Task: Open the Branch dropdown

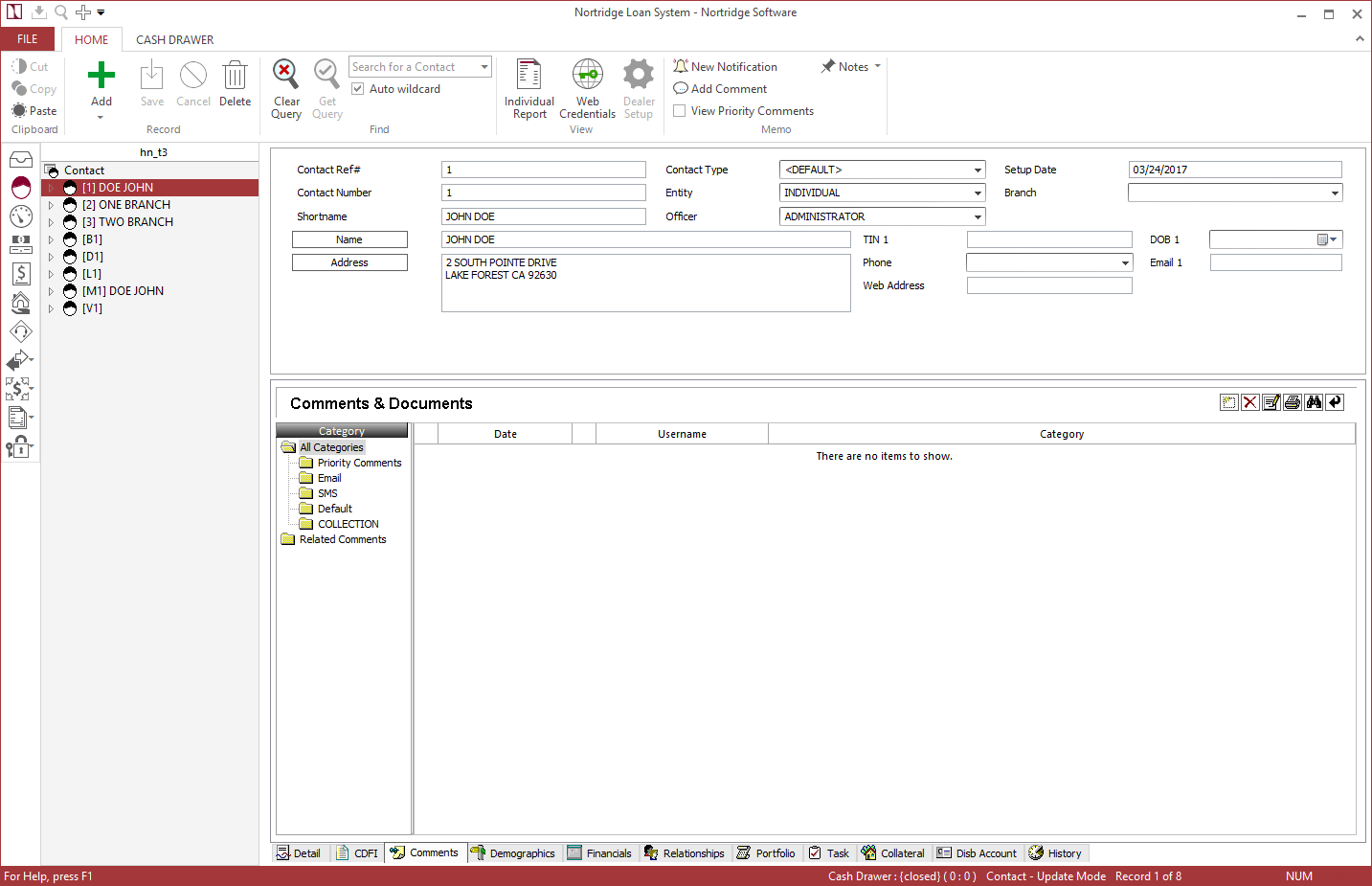Action: coord(1335,193)
